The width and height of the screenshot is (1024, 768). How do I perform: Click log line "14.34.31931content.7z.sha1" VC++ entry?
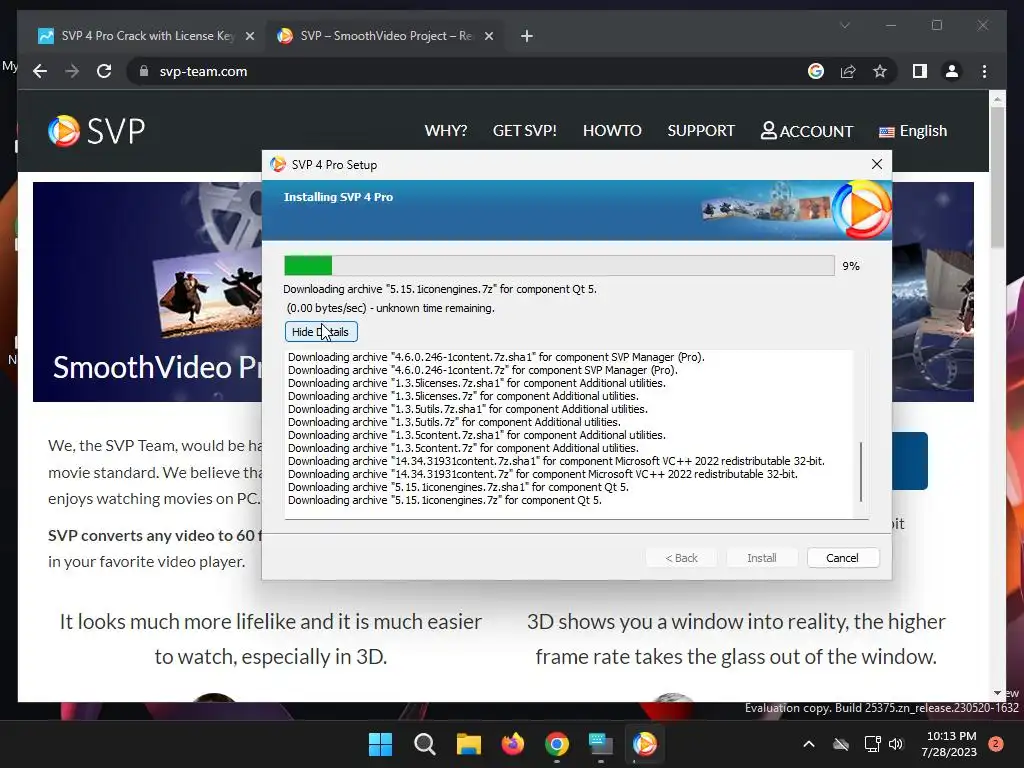[556, 461]
